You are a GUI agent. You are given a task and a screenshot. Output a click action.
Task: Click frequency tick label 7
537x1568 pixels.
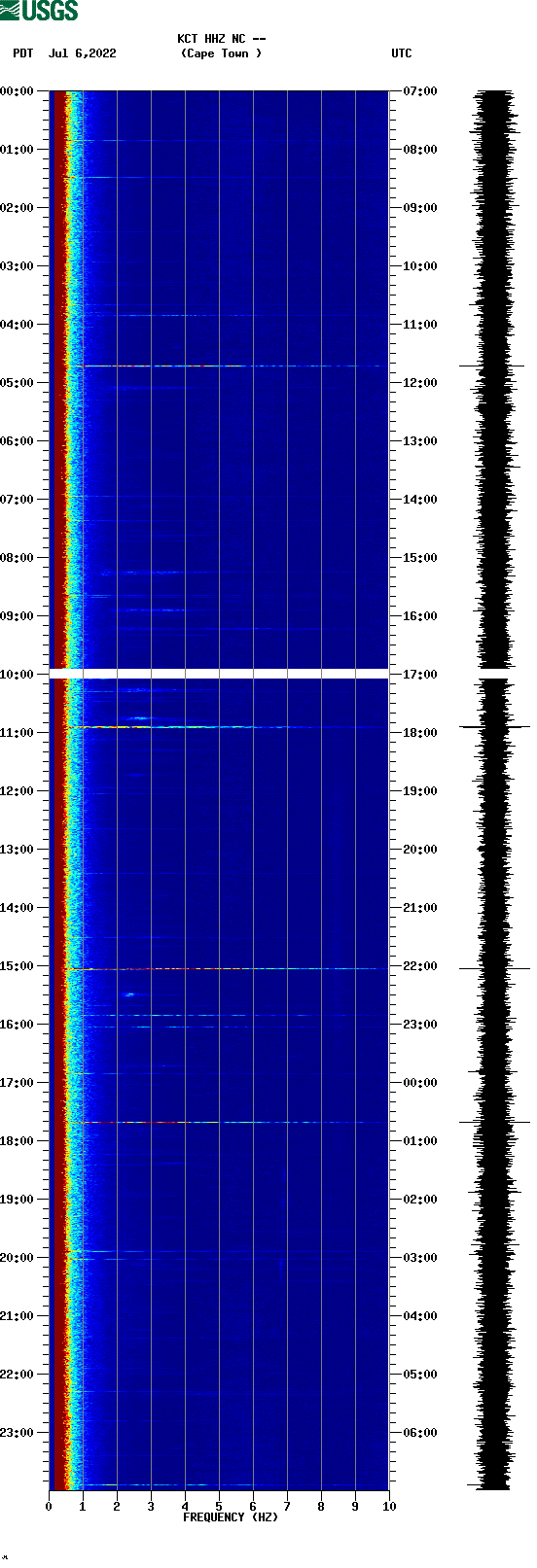point(287,1507)
